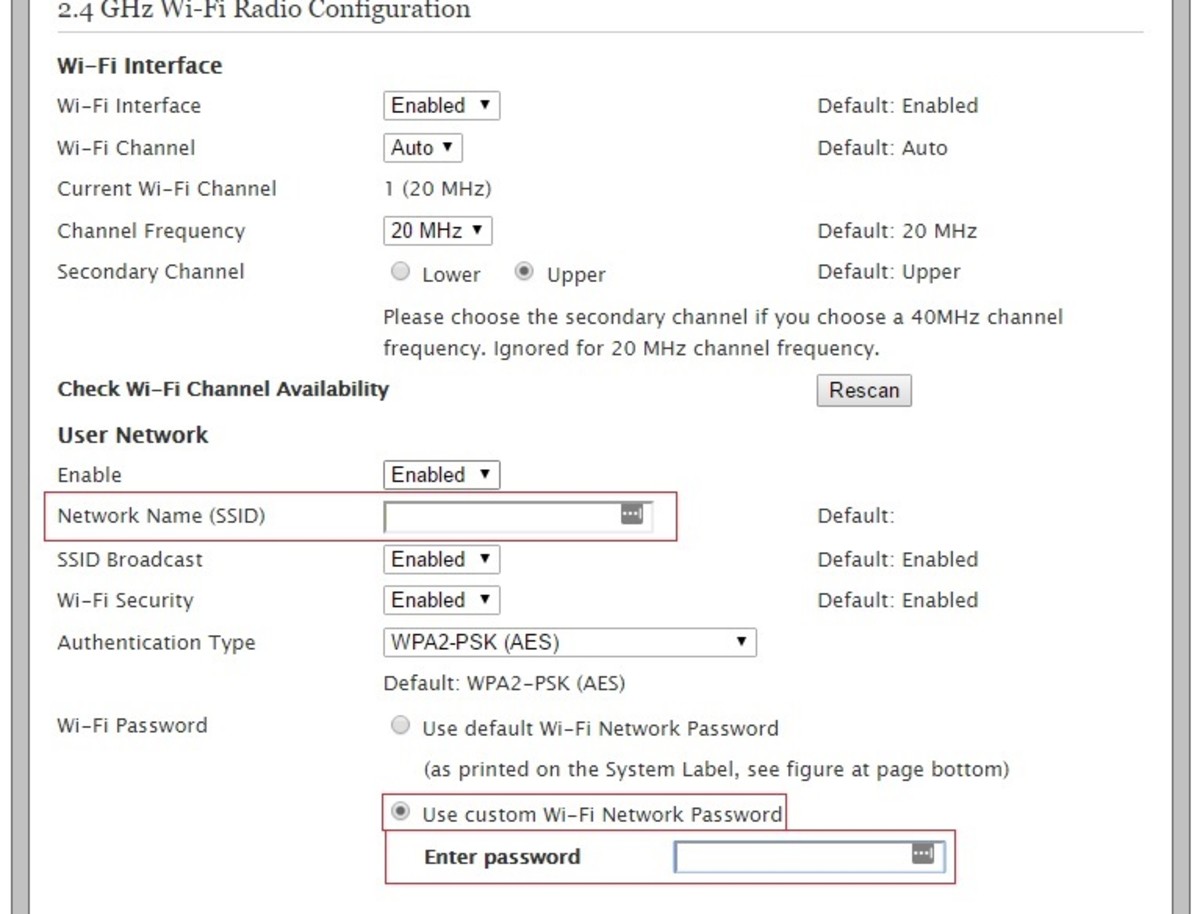Click the autofill icon in password field
The width and height of the screenshot is (1200, 914).
[x=922, y=854]
